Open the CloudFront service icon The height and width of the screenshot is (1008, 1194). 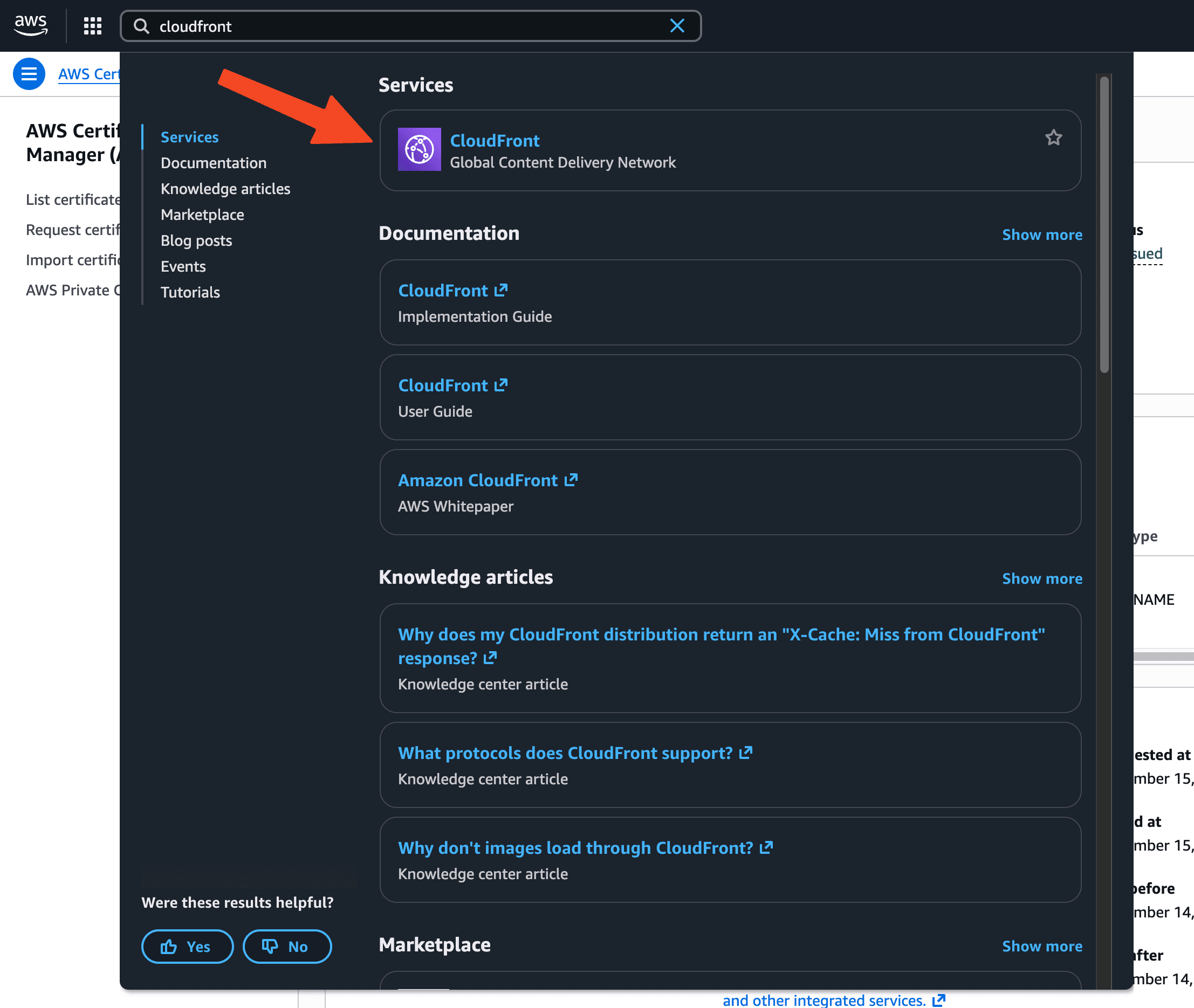pyautogui.click(x=419, y=150)
